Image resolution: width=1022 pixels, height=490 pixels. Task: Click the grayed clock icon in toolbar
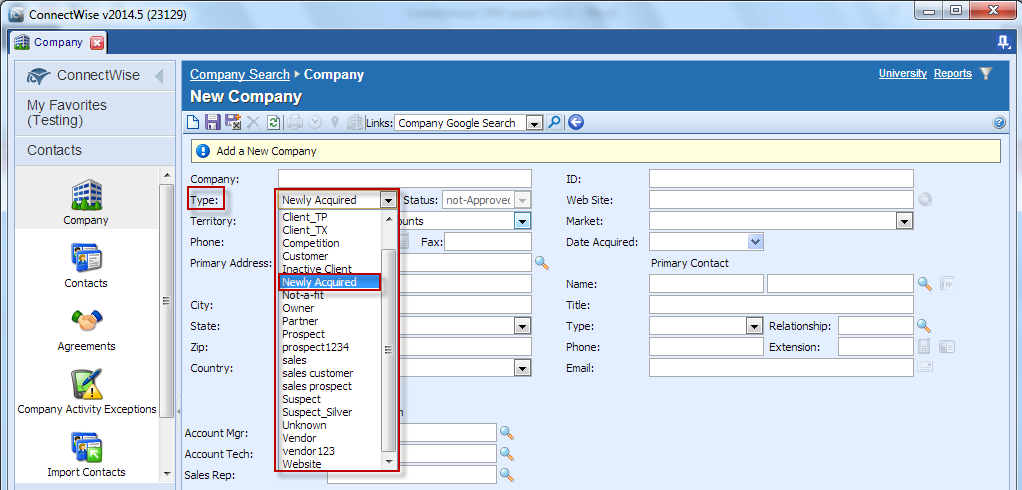315,122
